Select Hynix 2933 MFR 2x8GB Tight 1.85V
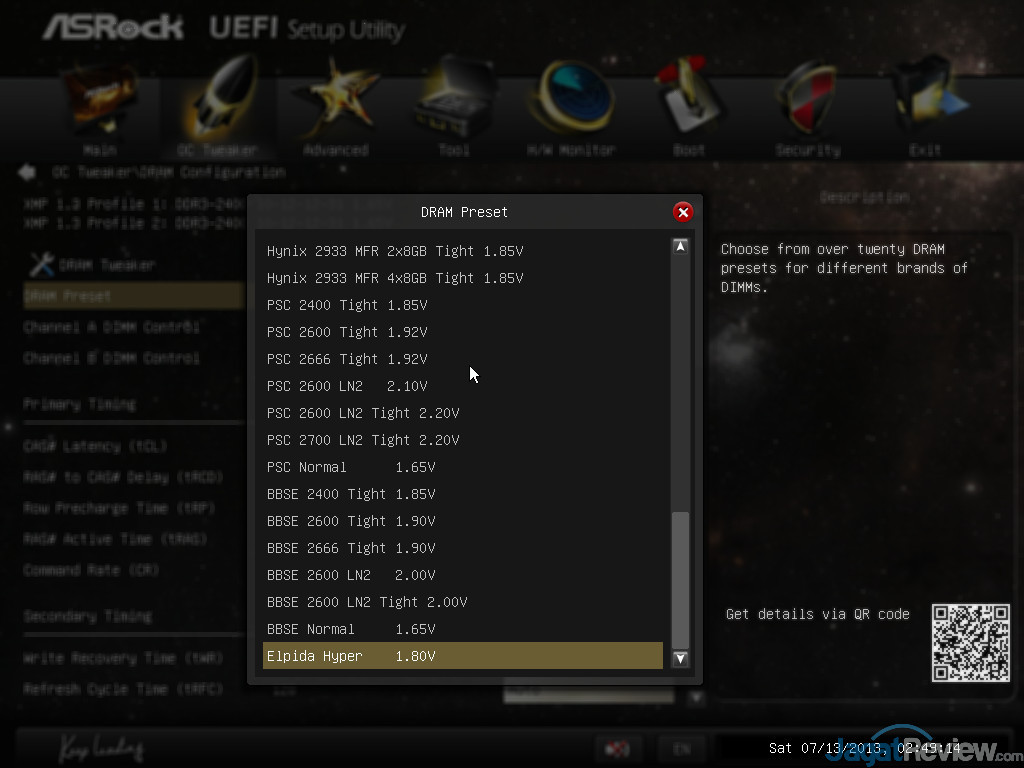 [462, 251]
